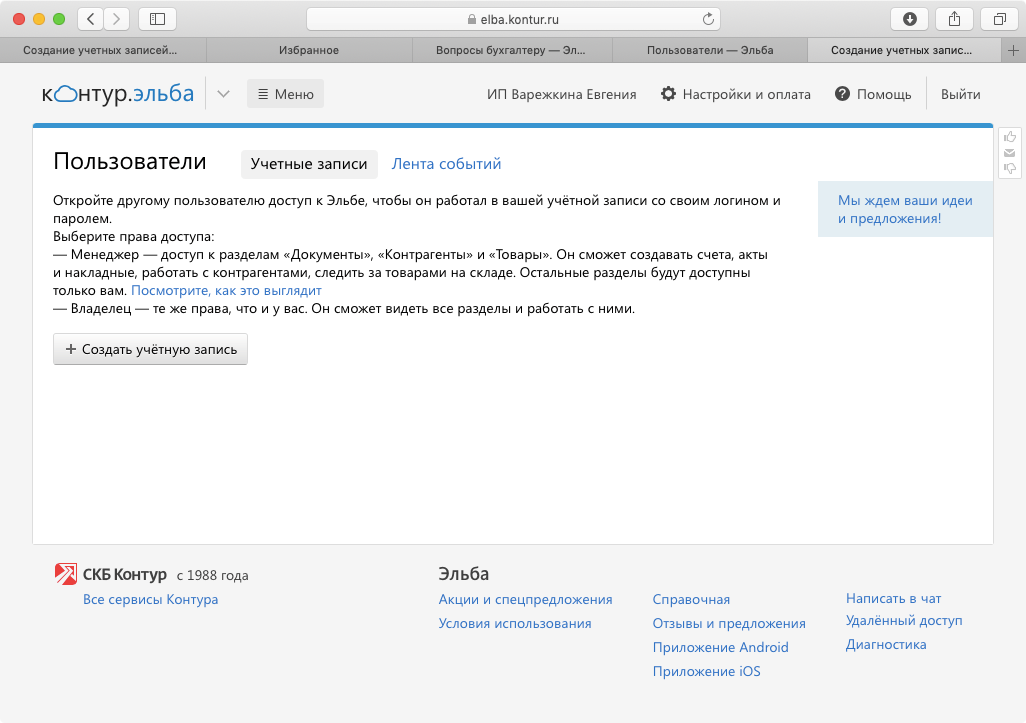Open Приложение Android link

tap(720, 647)
